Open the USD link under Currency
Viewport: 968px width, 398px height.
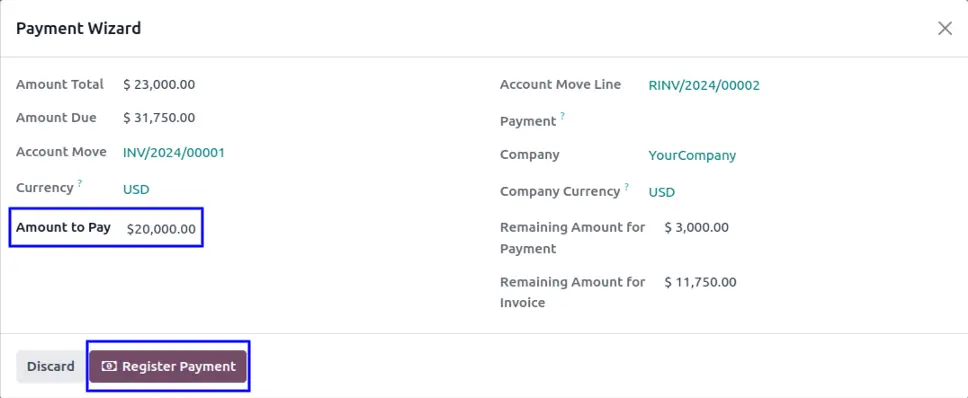136,189
